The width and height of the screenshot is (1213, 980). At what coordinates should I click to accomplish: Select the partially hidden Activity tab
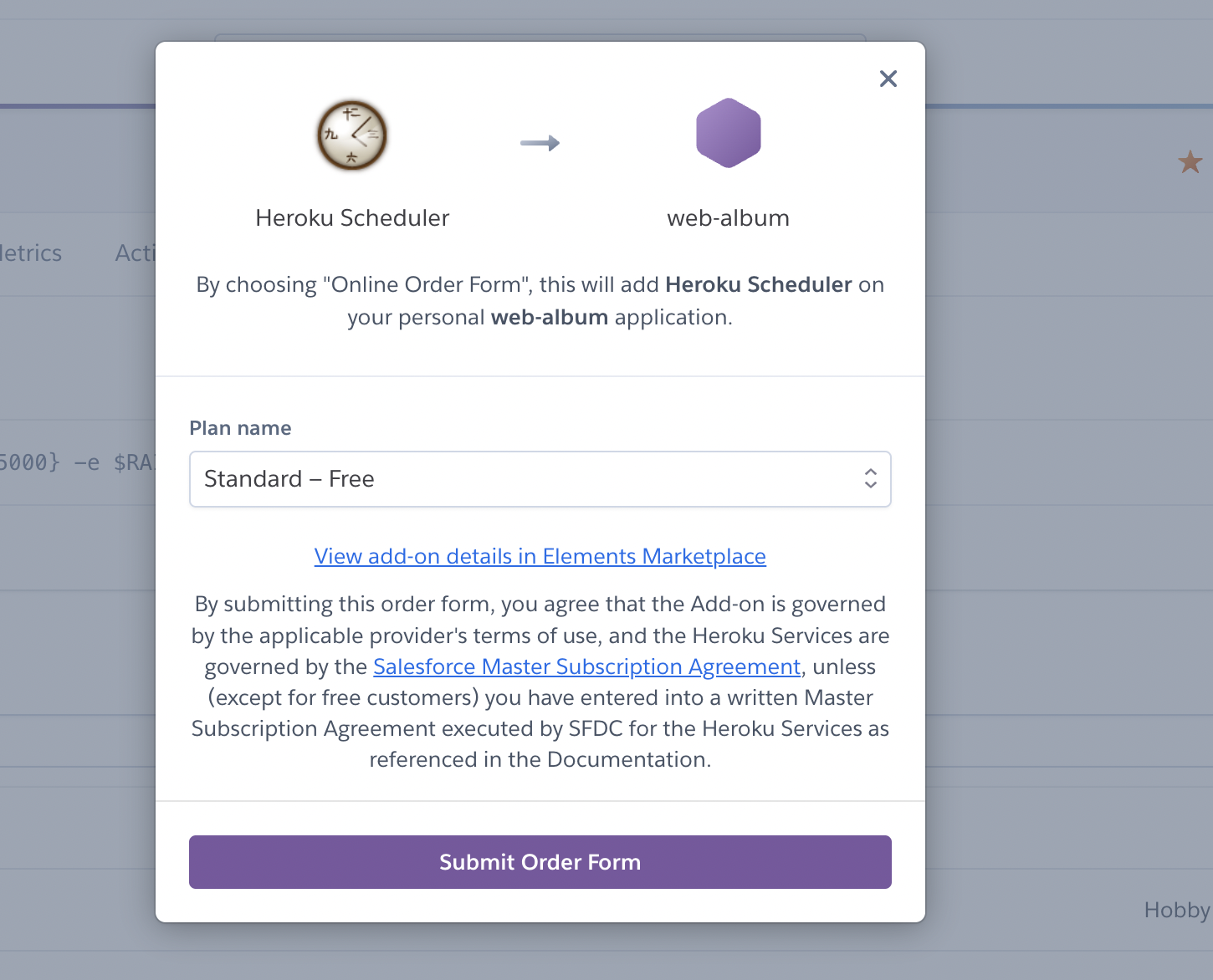coord(136,253)
